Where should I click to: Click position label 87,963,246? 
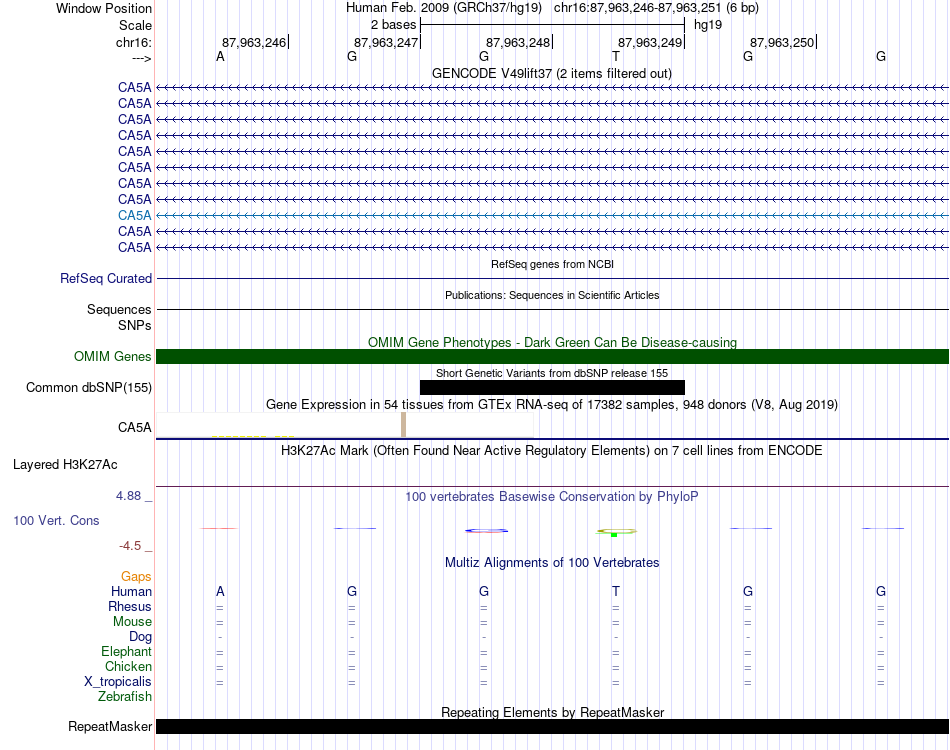click(x=254, y=42)
